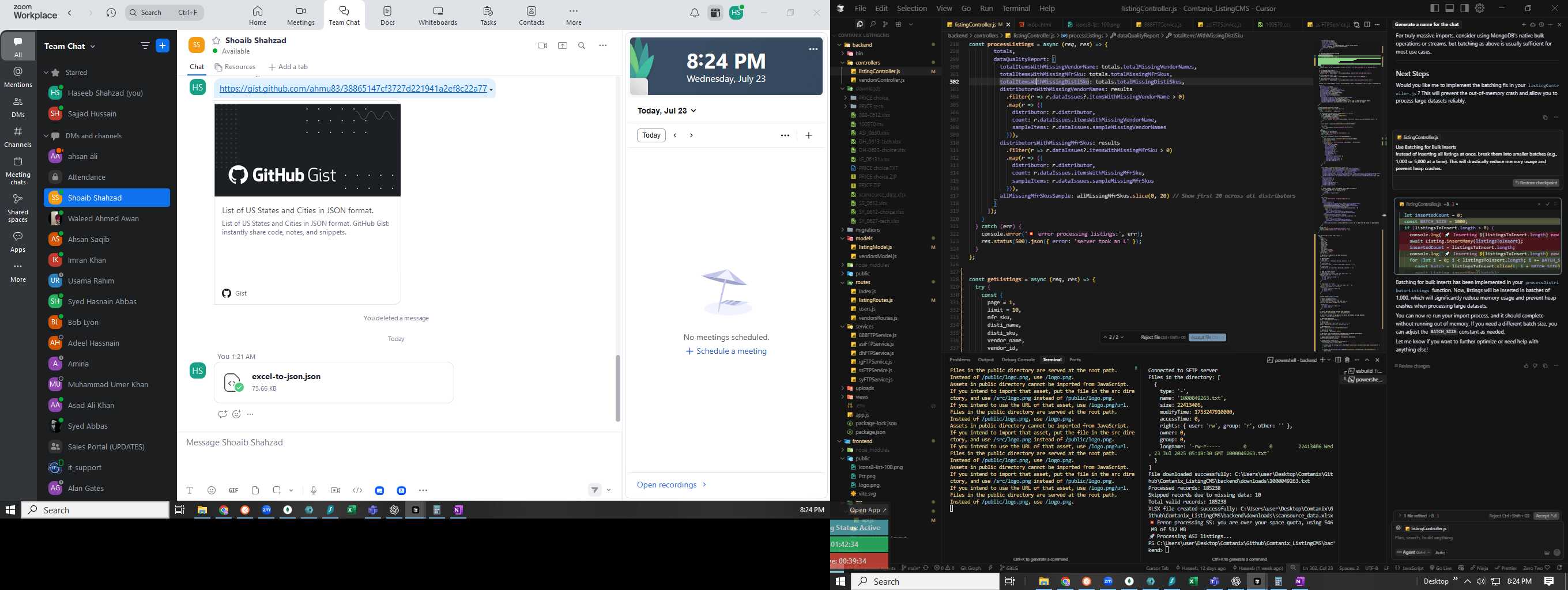Maximize the Cursor terminal panel size
This screenshot has height=590, width=1568.
coord(1366,360)
